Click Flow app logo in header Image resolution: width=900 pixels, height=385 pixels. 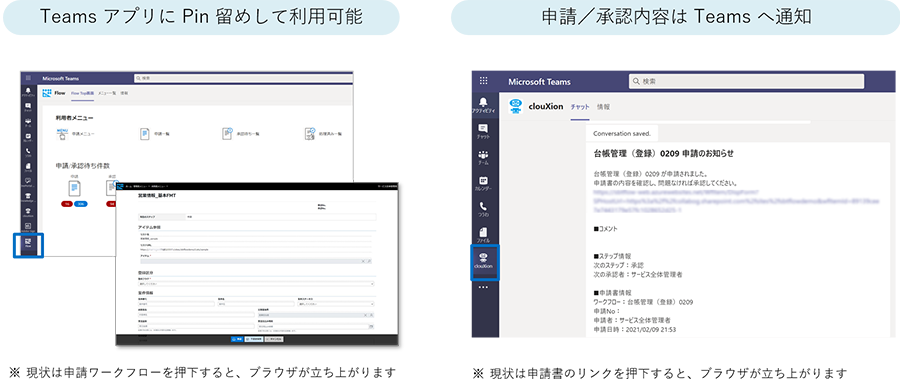point(47,93)
